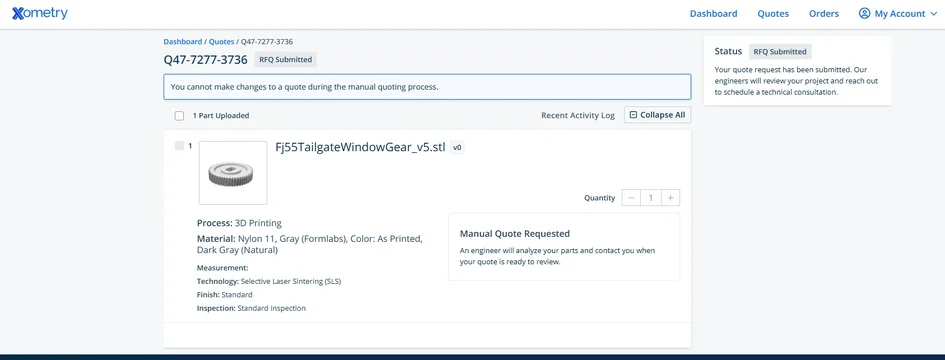This screenshot has height=360, width=945.
Task: Follow the Quotes breadcrumb link
Action: [221, 42]
